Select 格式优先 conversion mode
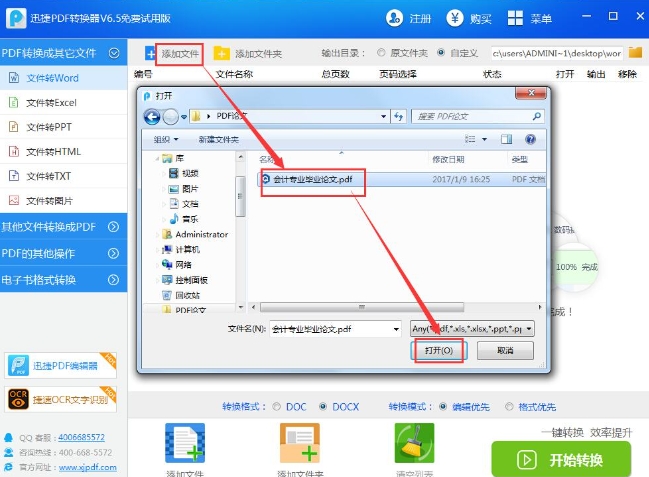Screen dimensions: 649x477 point(509,407)
